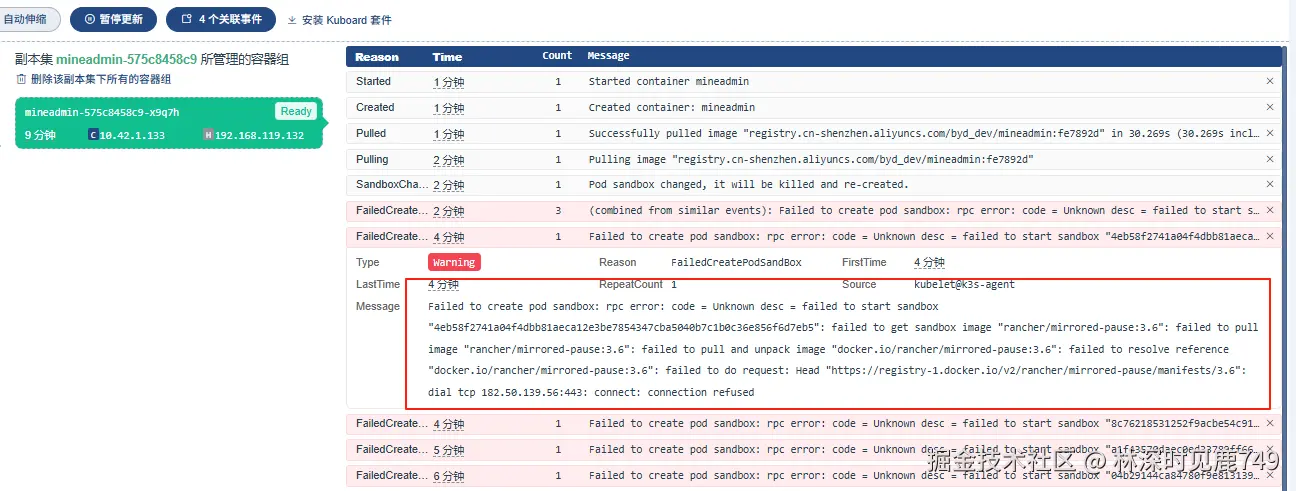Click the time 1 分钟 of Started event
Screen dimensions: 1296x491
click(448, 82)
